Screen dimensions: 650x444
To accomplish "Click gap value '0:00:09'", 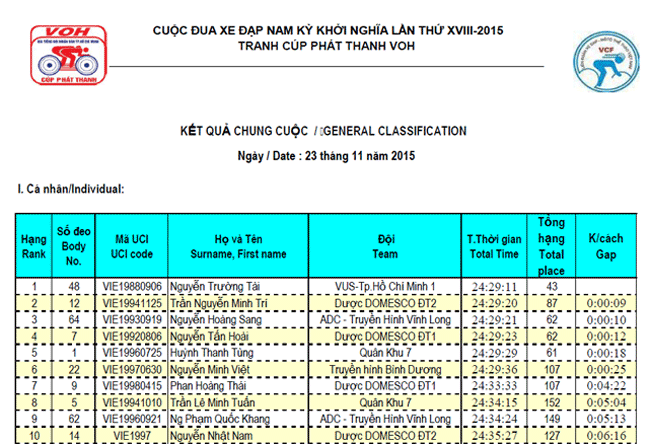I will pos(606,303).
